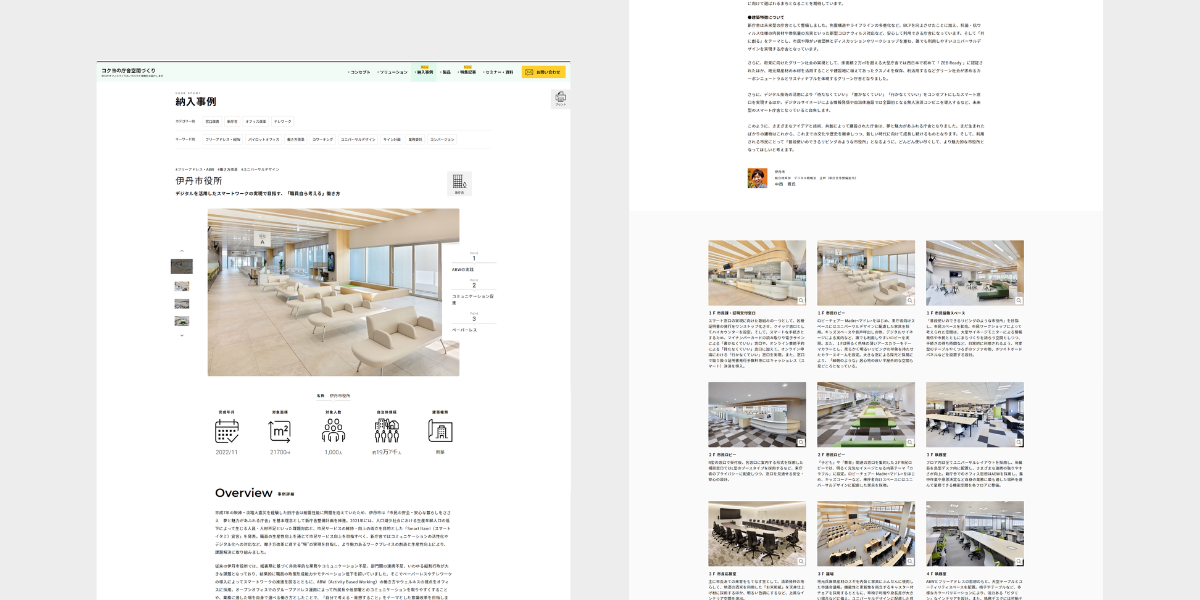Select the サイン計画 keyword tag

[391, 139]
